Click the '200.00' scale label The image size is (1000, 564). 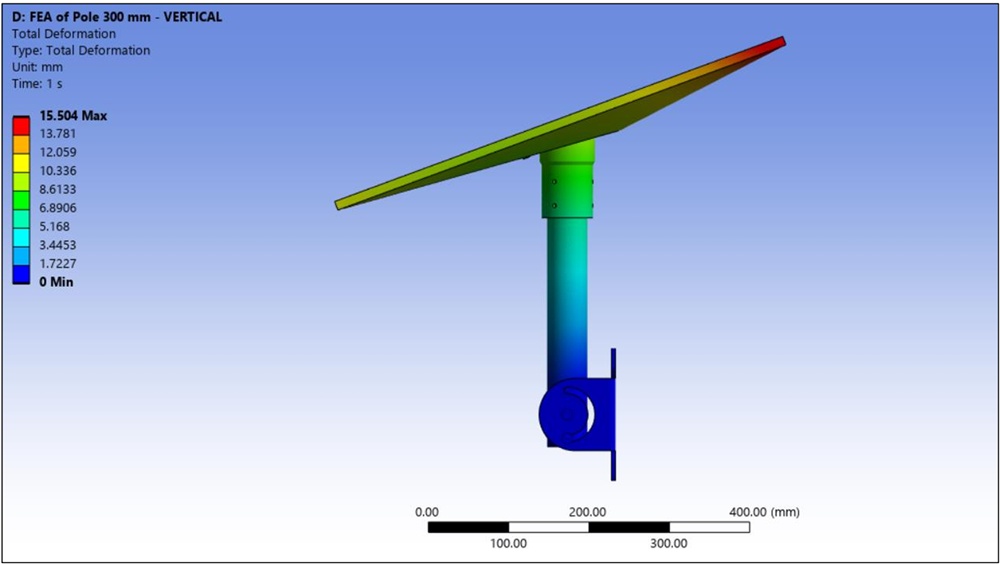[x=587, y=512]
